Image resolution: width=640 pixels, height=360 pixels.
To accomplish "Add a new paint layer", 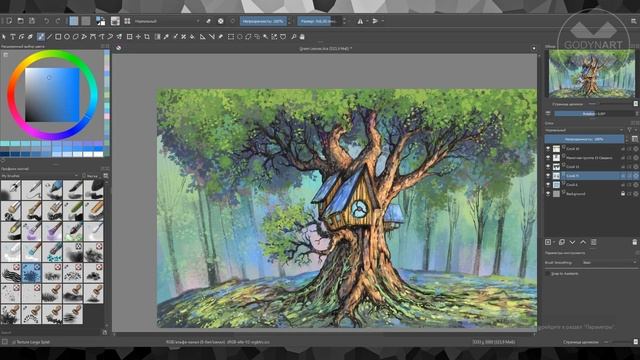I will click(548, 242).
